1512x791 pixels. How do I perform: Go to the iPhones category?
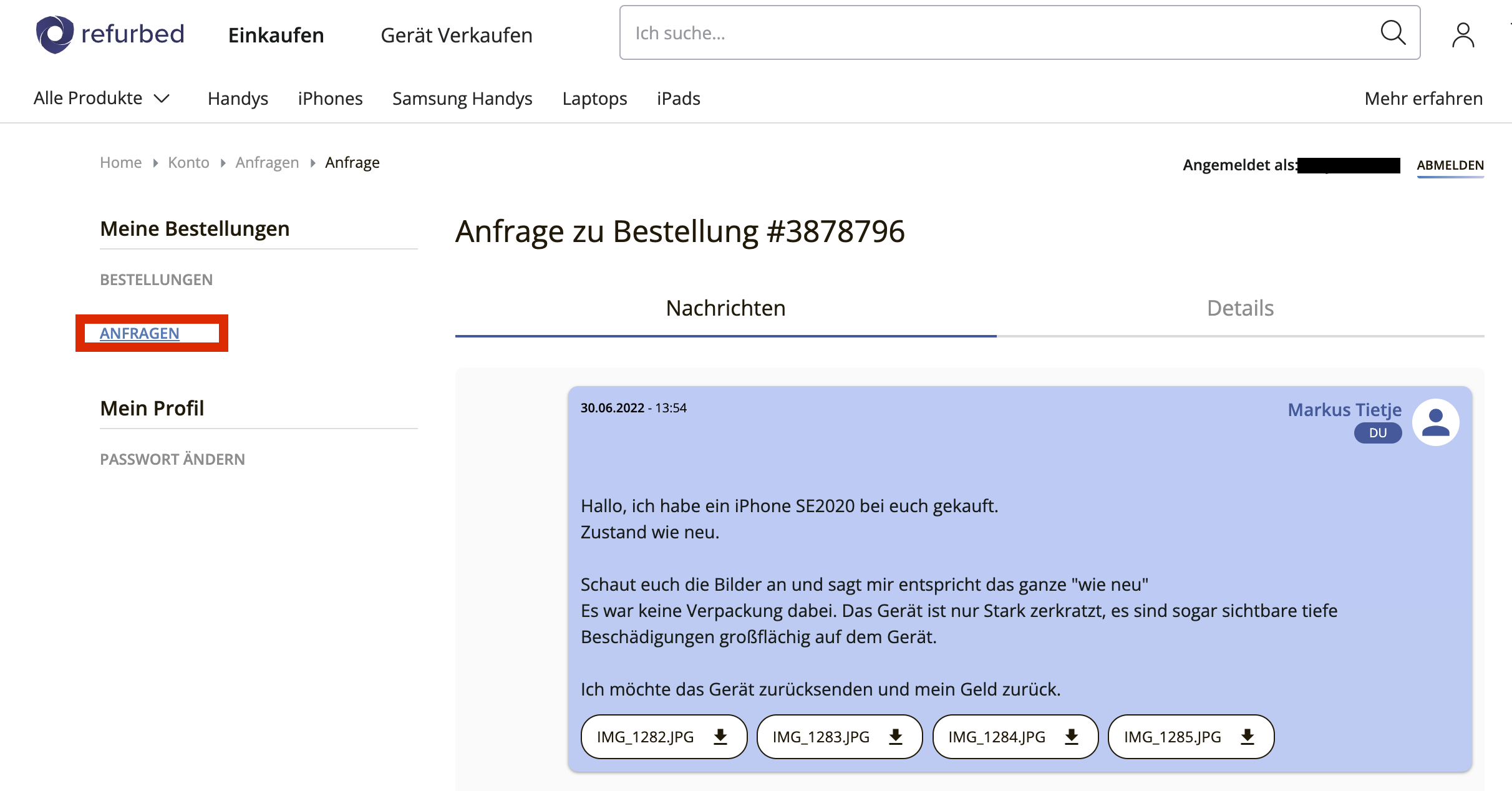click(330, 99)
